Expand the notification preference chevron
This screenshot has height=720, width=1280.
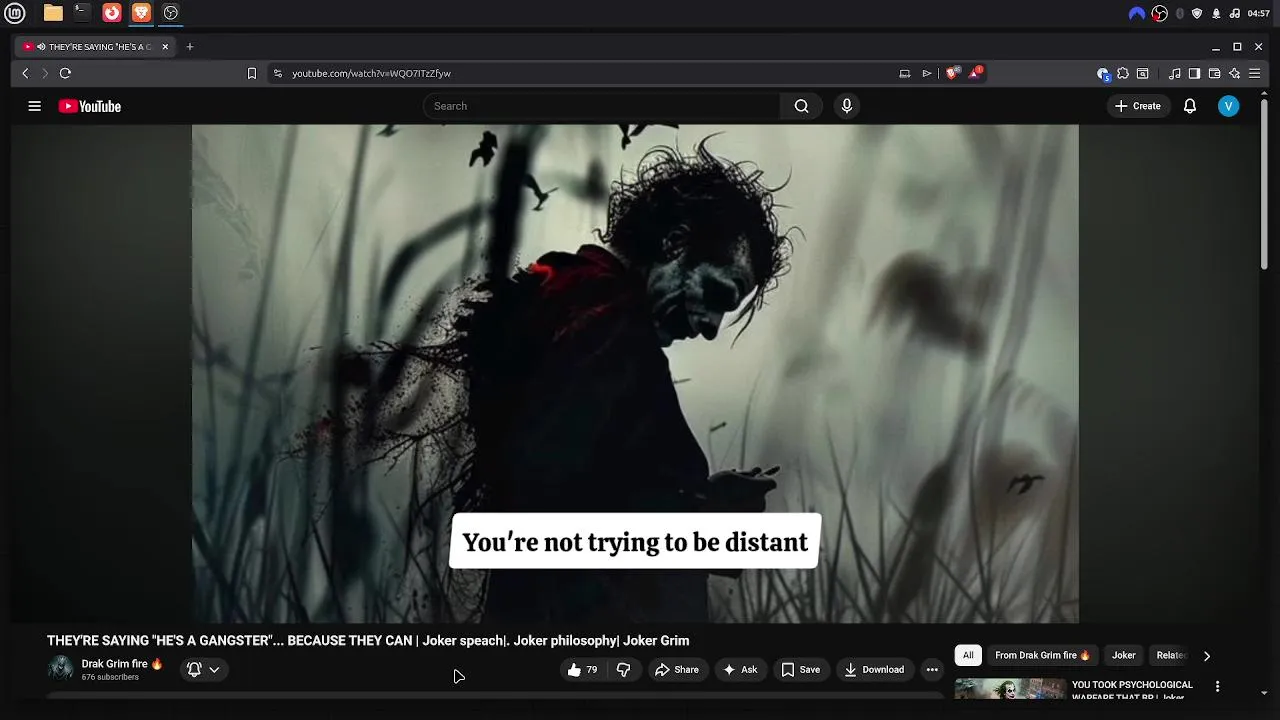[214, 670]
